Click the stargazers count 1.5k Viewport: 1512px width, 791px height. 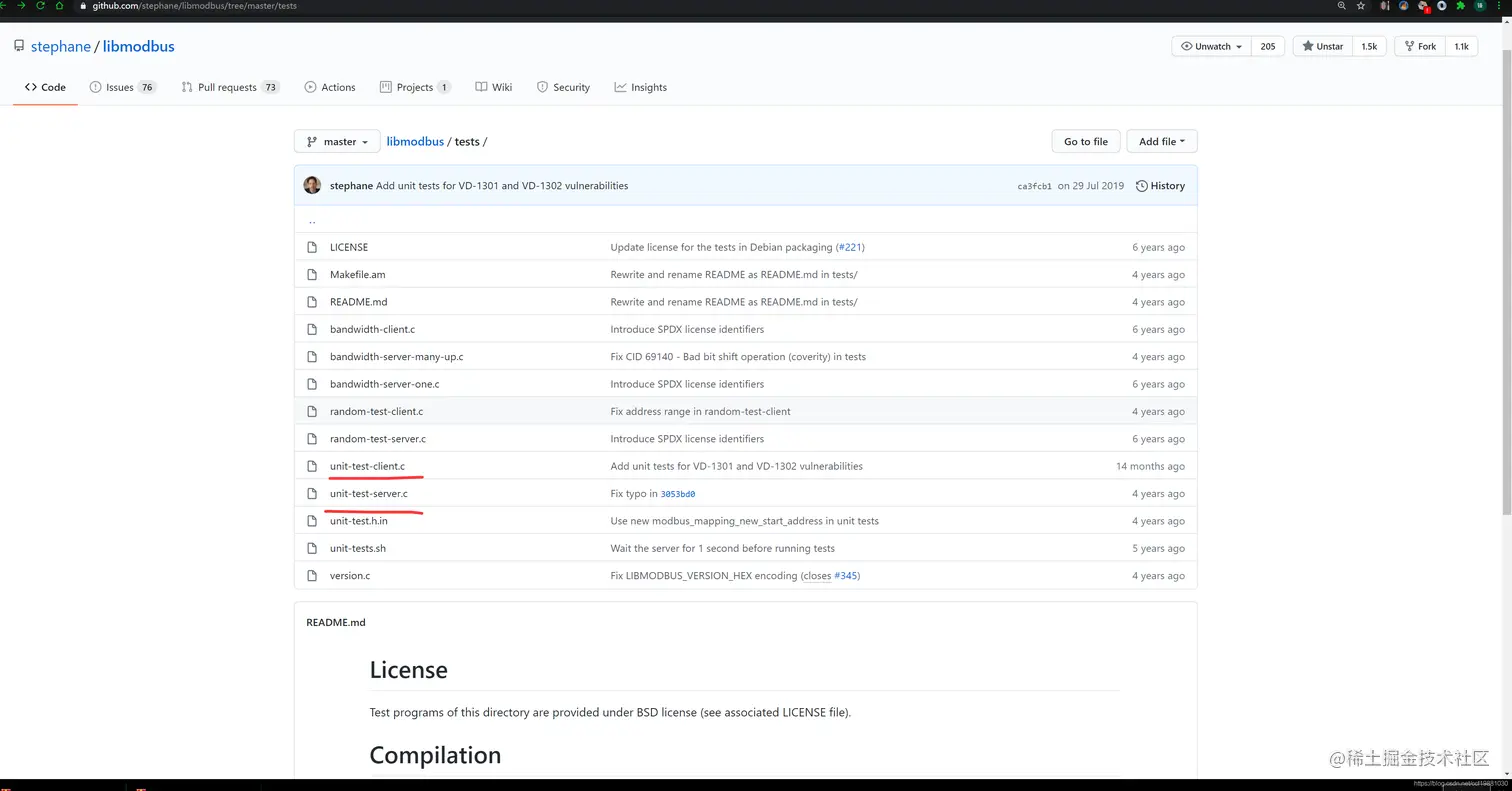tap(1369, 46)
